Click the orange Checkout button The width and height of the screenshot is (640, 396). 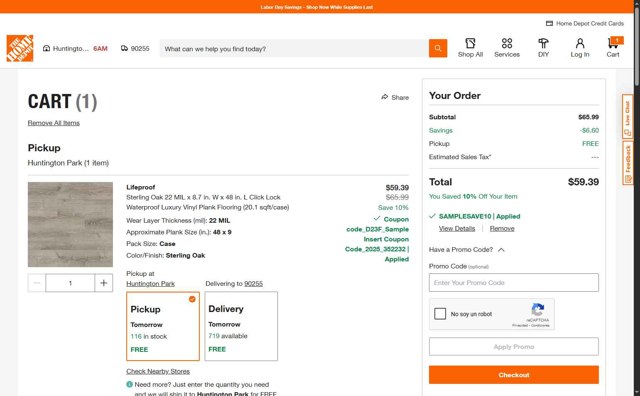click(x=513, y=375)
